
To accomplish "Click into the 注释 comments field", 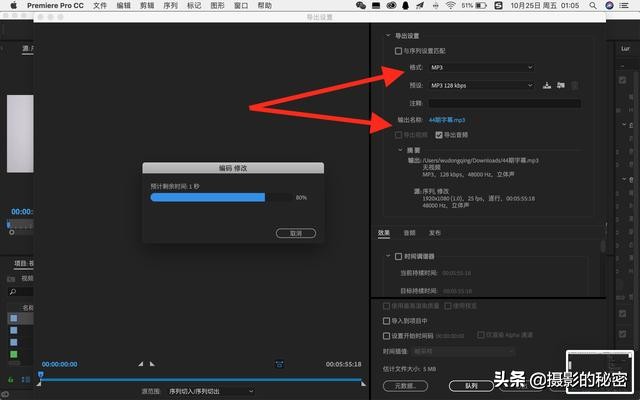I will coord(504,103).
